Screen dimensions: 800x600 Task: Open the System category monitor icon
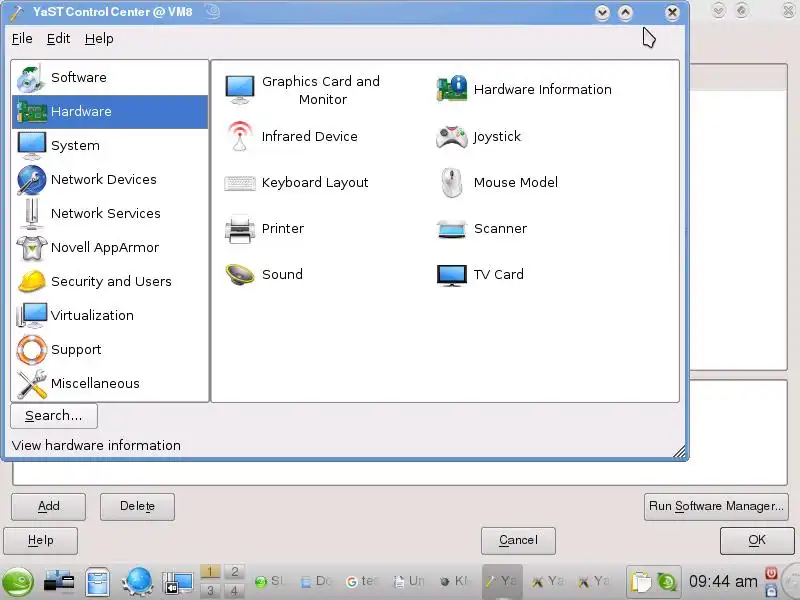(x=31, y=145)
